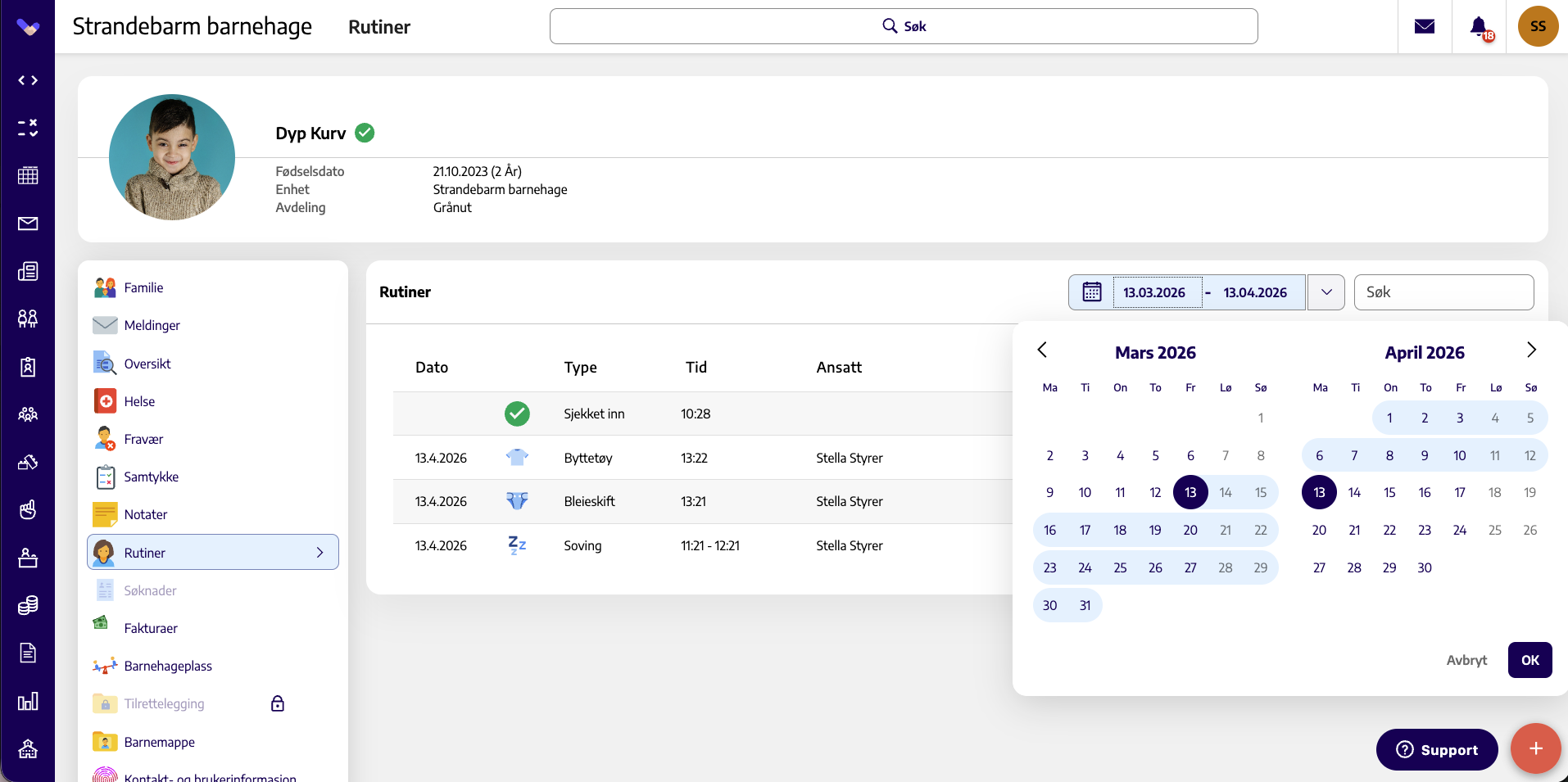Open the date range preset dropdown arrow
Screen dimensions: 1568x782
pyautogui.click(x=1326, y=292)
